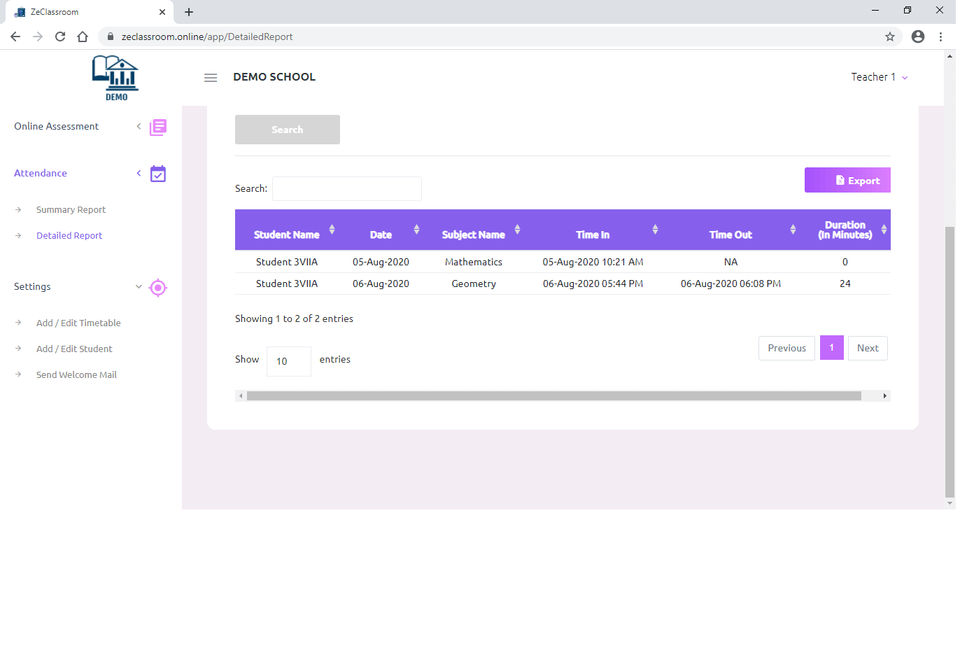Click the Settings target icon

[x=158, y=287]
